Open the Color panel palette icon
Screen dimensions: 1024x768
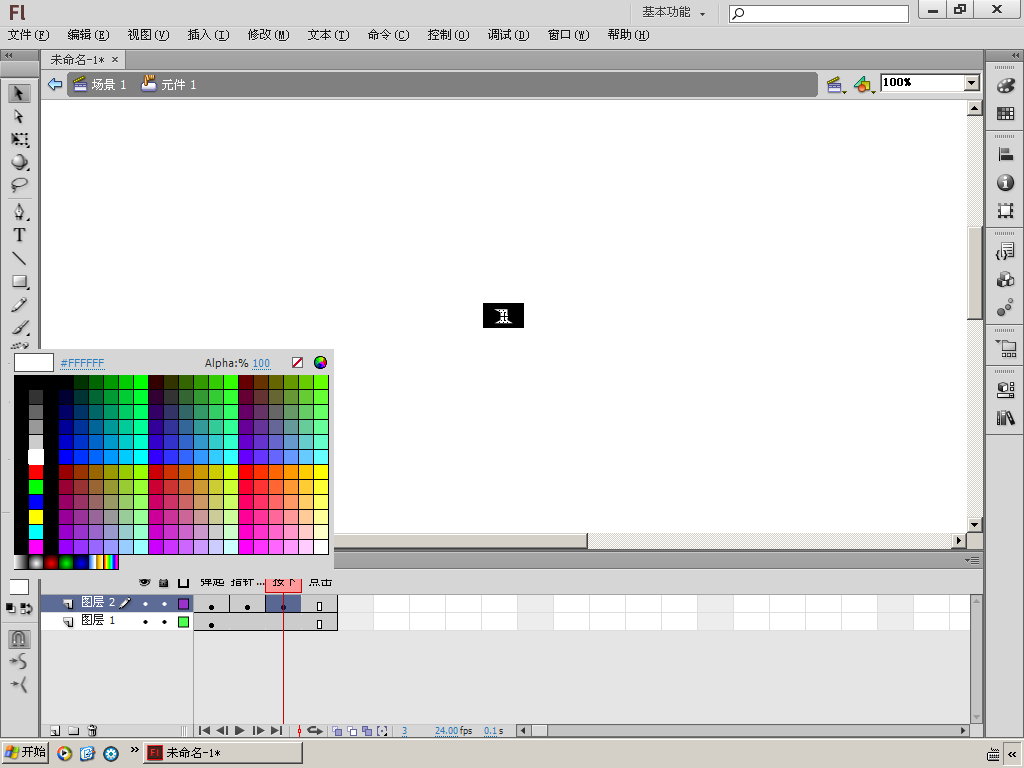coord(1006,86)
